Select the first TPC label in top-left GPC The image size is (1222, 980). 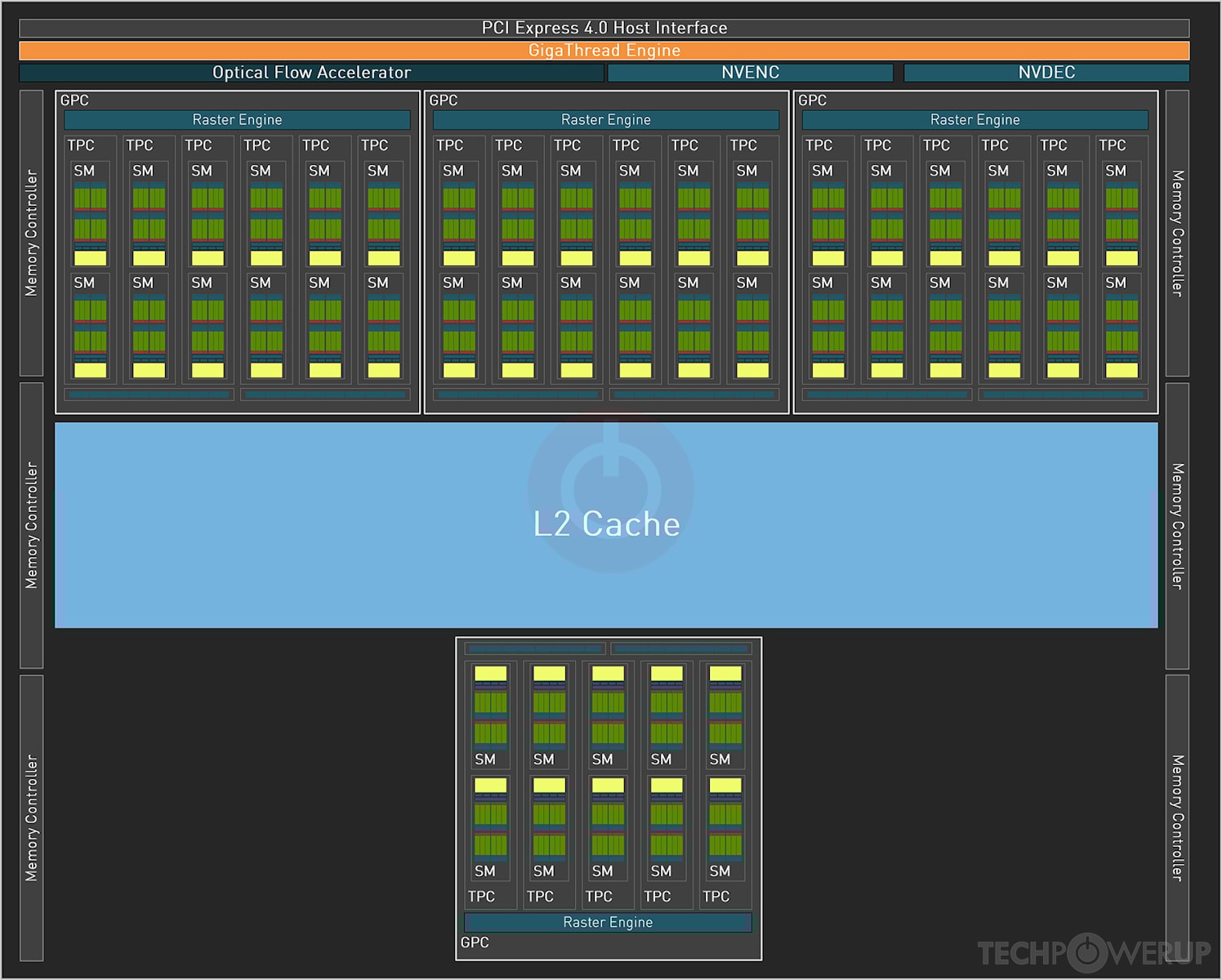point(81,145)
